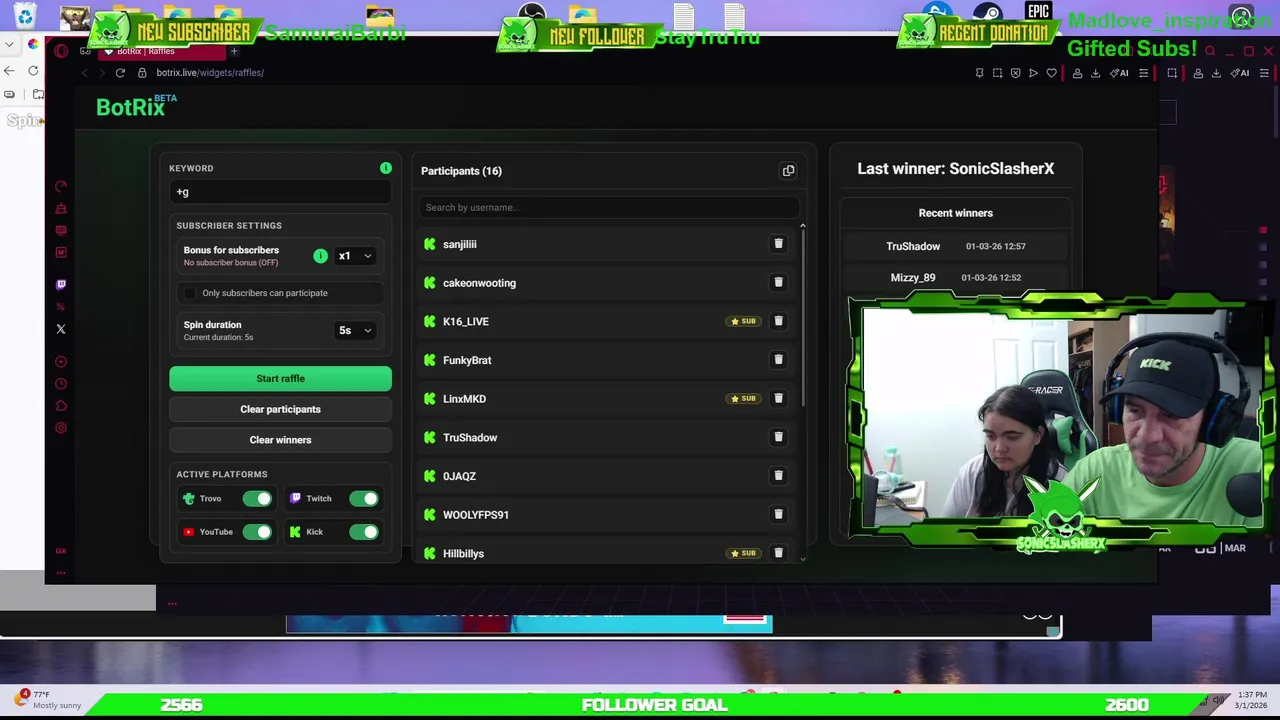Click Start raffle

pyautogui.click(x=280, y=378)
